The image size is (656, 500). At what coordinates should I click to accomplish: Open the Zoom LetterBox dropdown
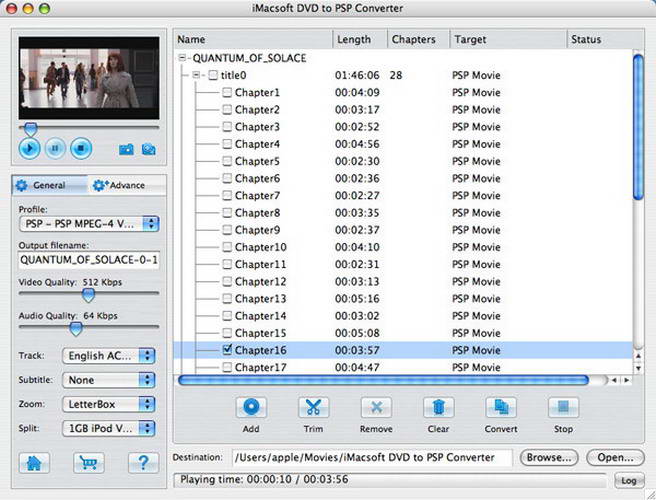[109, 404]
